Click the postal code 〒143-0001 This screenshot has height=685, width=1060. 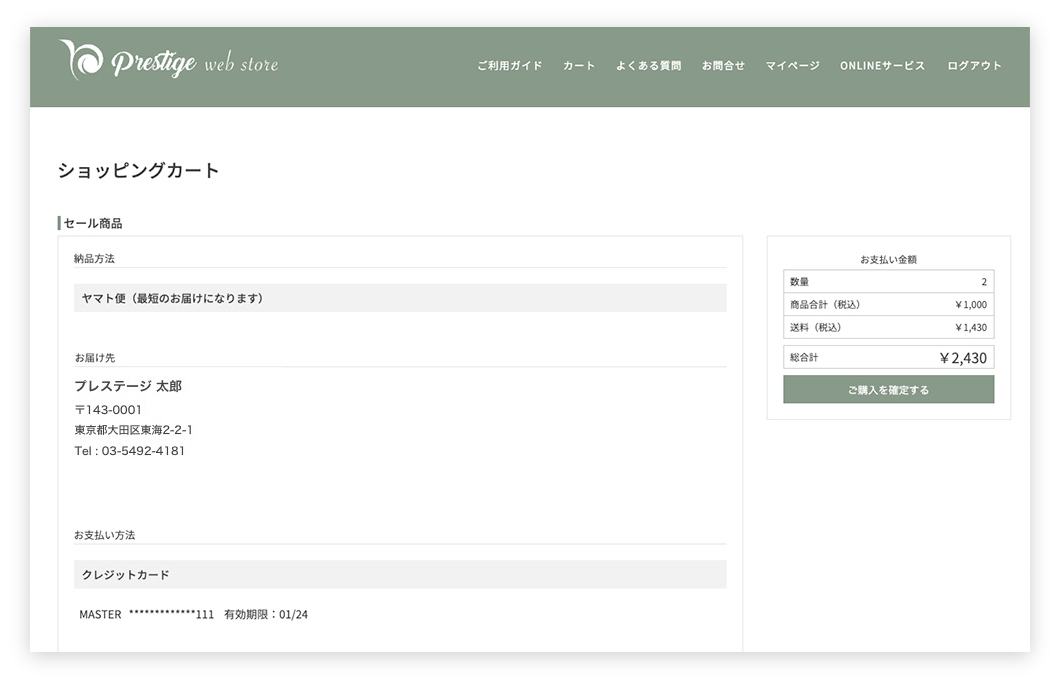[x=108, y=410]
